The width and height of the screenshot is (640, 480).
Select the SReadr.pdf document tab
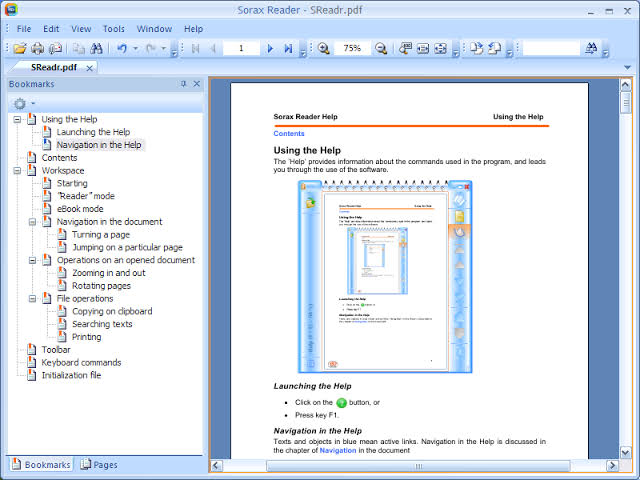(x=53, y=67)
